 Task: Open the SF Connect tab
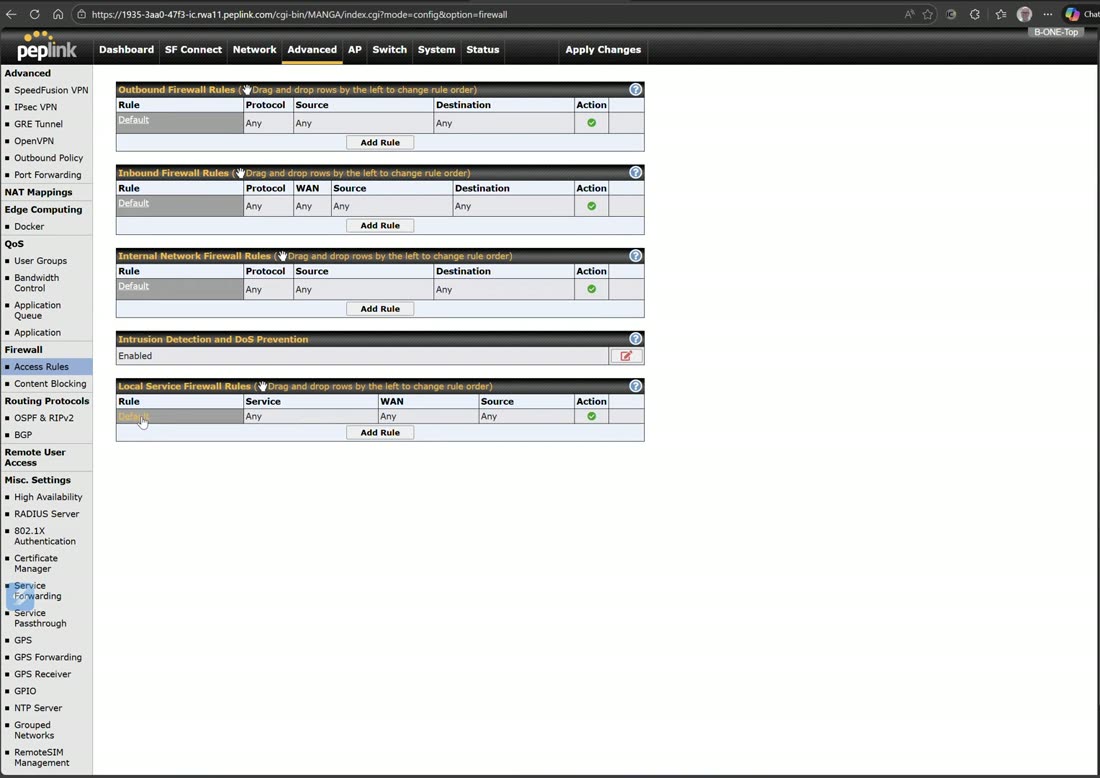pos(193,50)
